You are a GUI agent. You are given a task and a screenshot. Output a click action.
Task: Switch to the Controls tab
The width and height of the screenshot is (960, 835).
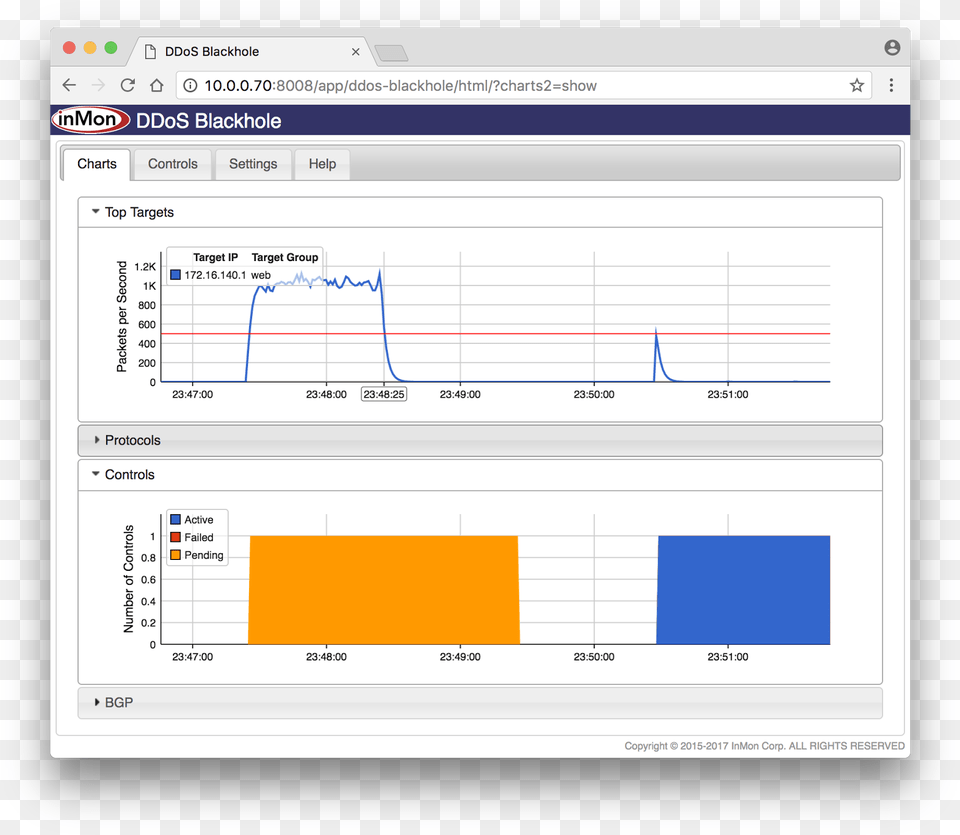pos(173,164)
